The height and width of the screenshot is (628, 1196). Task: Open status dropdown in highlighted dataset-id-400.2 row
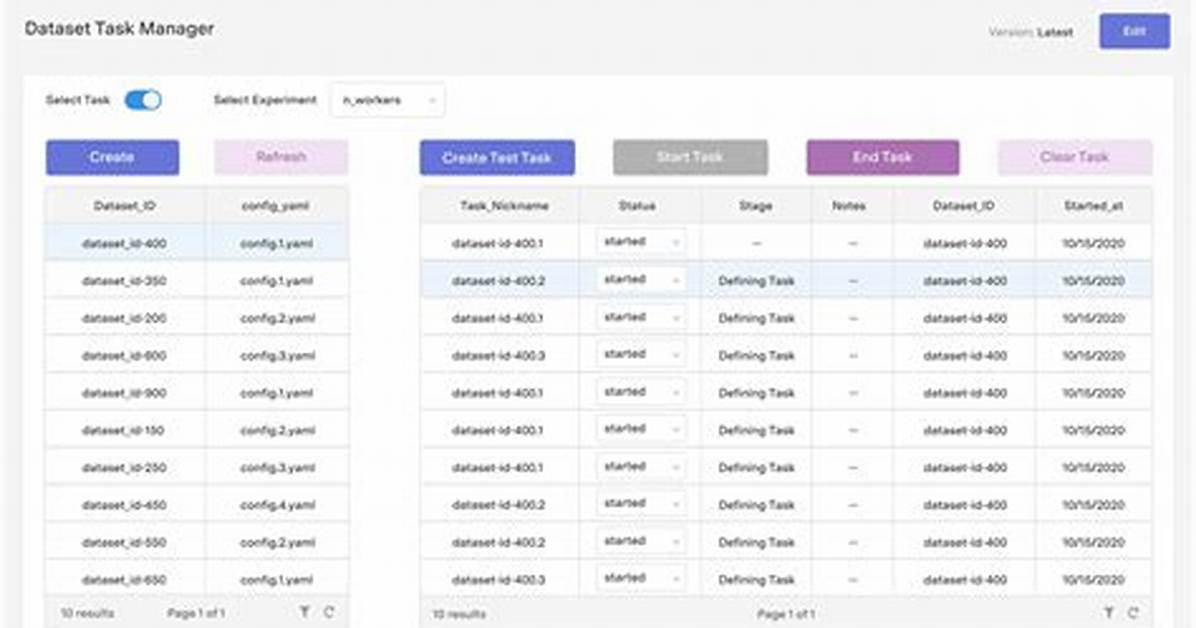(641, 280)
